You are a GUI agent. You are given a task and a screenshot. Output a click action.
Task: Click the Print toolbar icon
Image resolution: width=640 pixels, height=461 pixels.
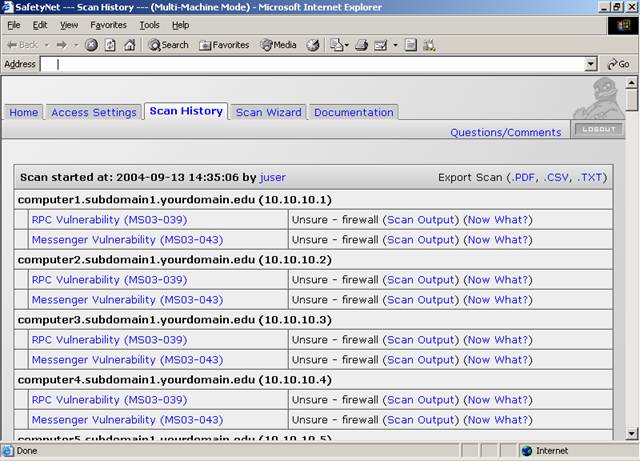coord(361,45)
